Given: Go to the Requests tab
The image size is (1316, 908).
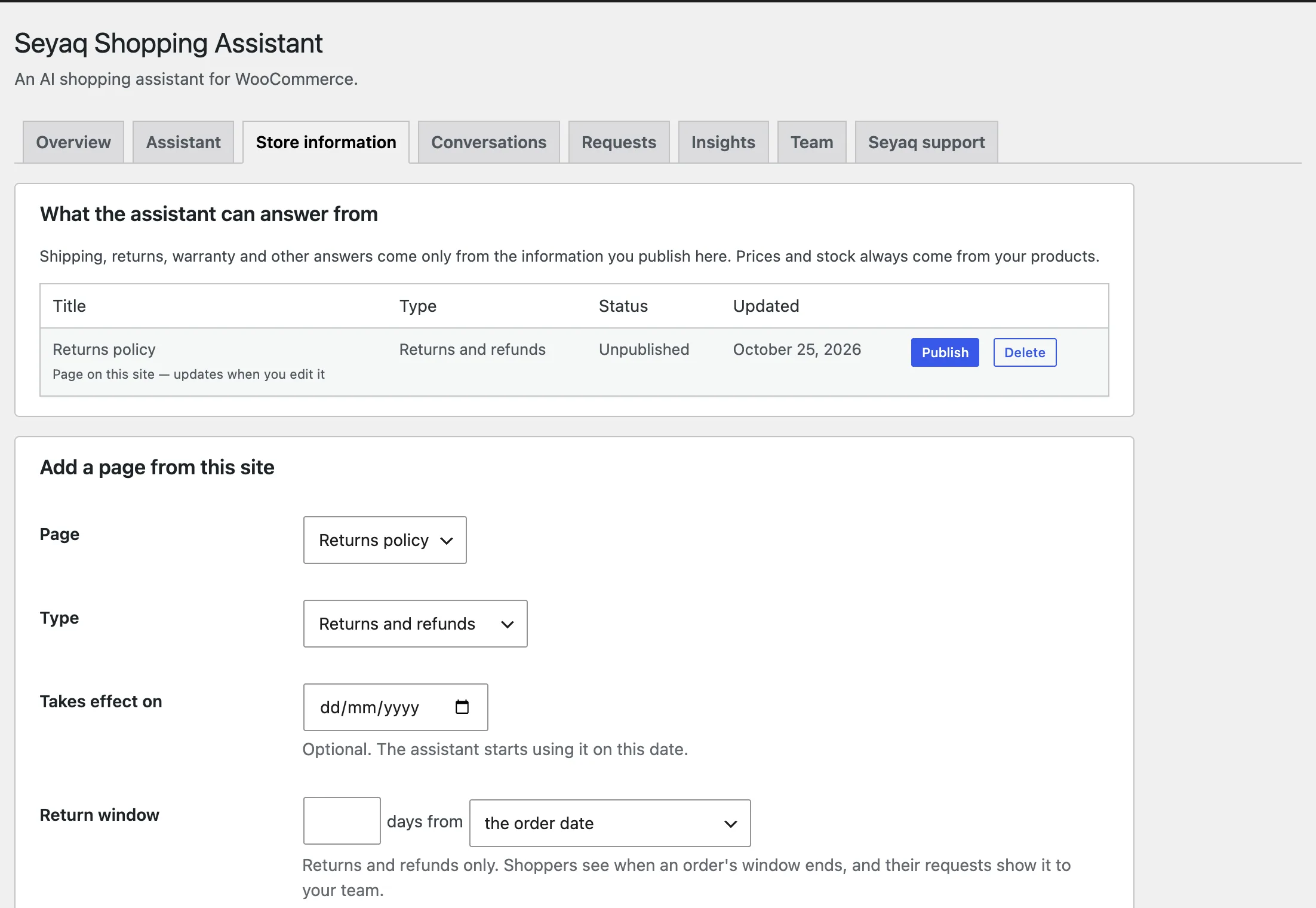Looking at the screenshot, I should 619,142.
